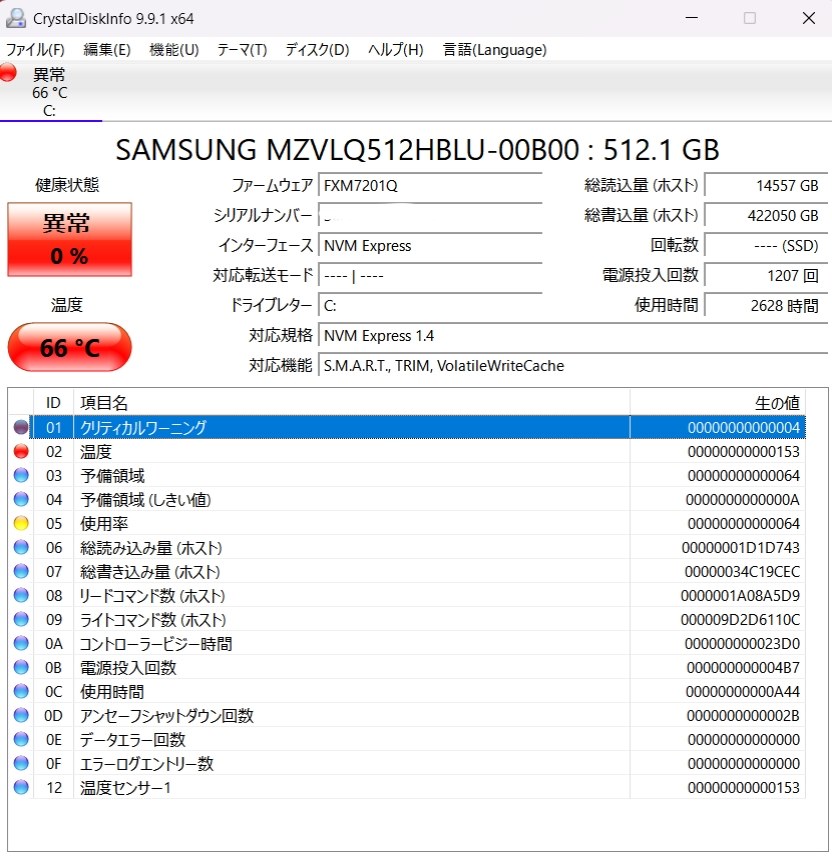Select the 使用率 item name
Screen dimensions: 832x856
104,524
